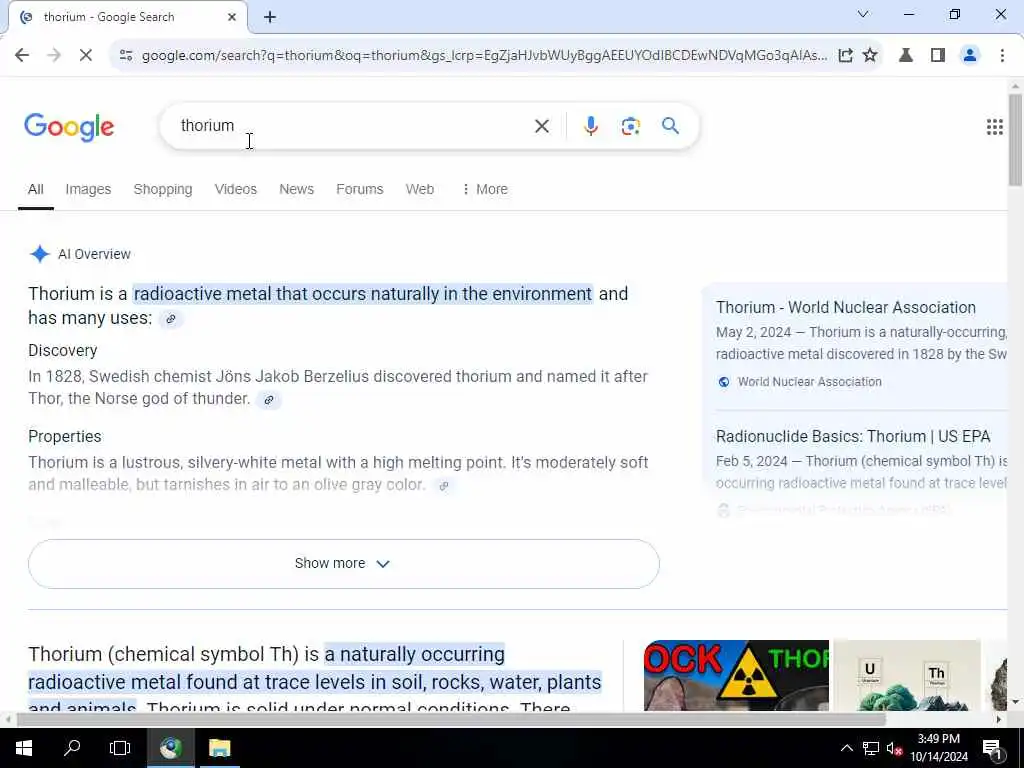Search by image with Google Lens icon
The image size is (1024, 768).
630,126
